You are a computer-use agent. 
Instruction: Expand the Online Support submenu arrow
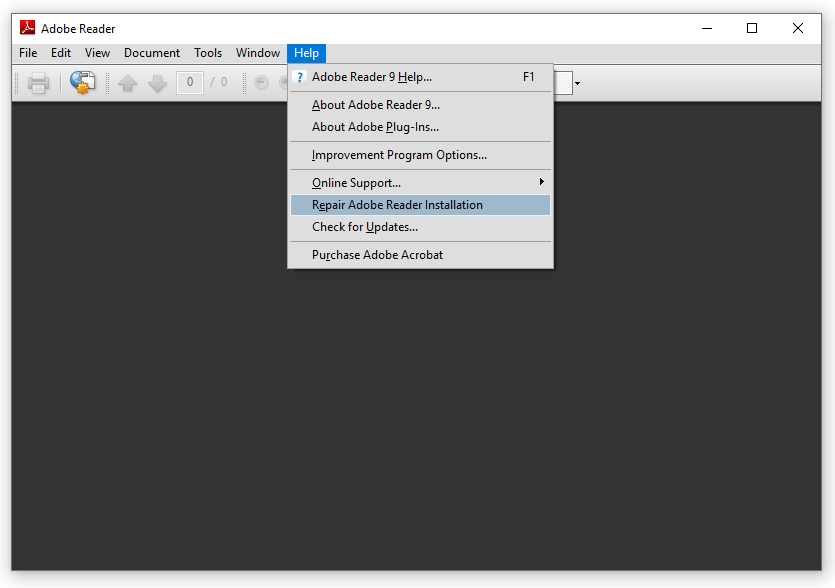click(x=542, y=182)
